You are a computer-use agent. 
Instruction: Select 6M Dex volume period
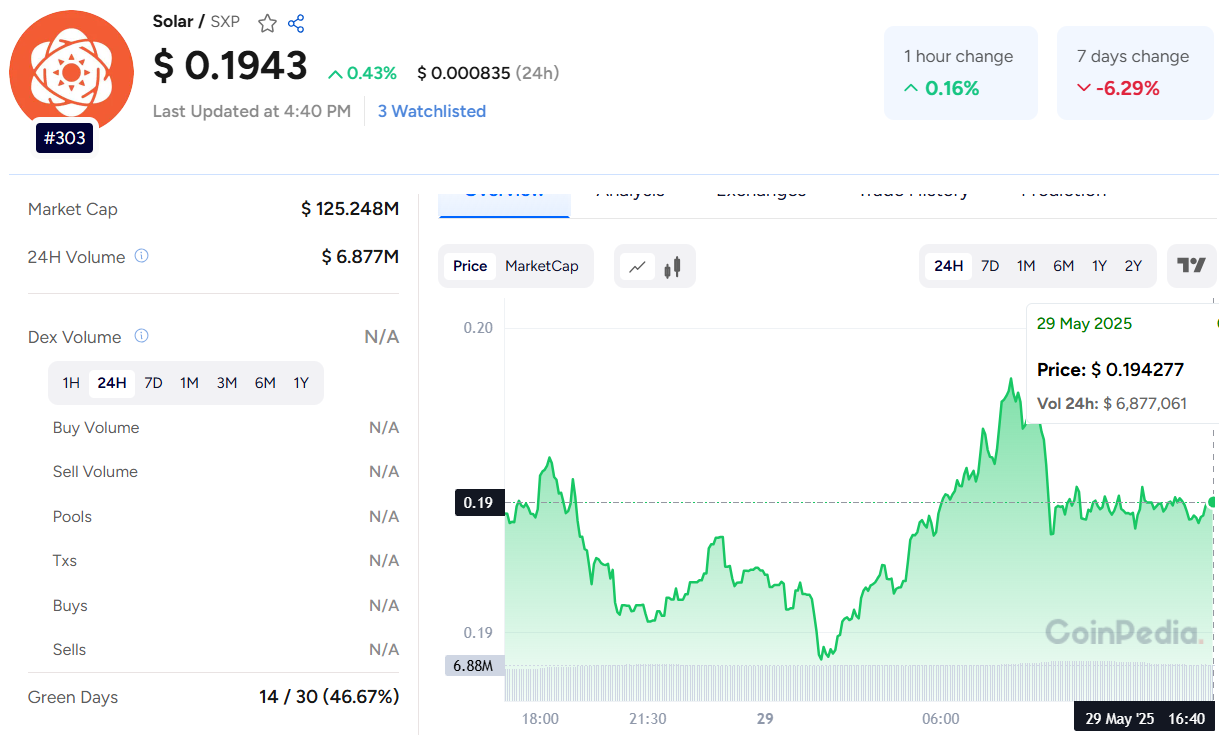[265, 383]
